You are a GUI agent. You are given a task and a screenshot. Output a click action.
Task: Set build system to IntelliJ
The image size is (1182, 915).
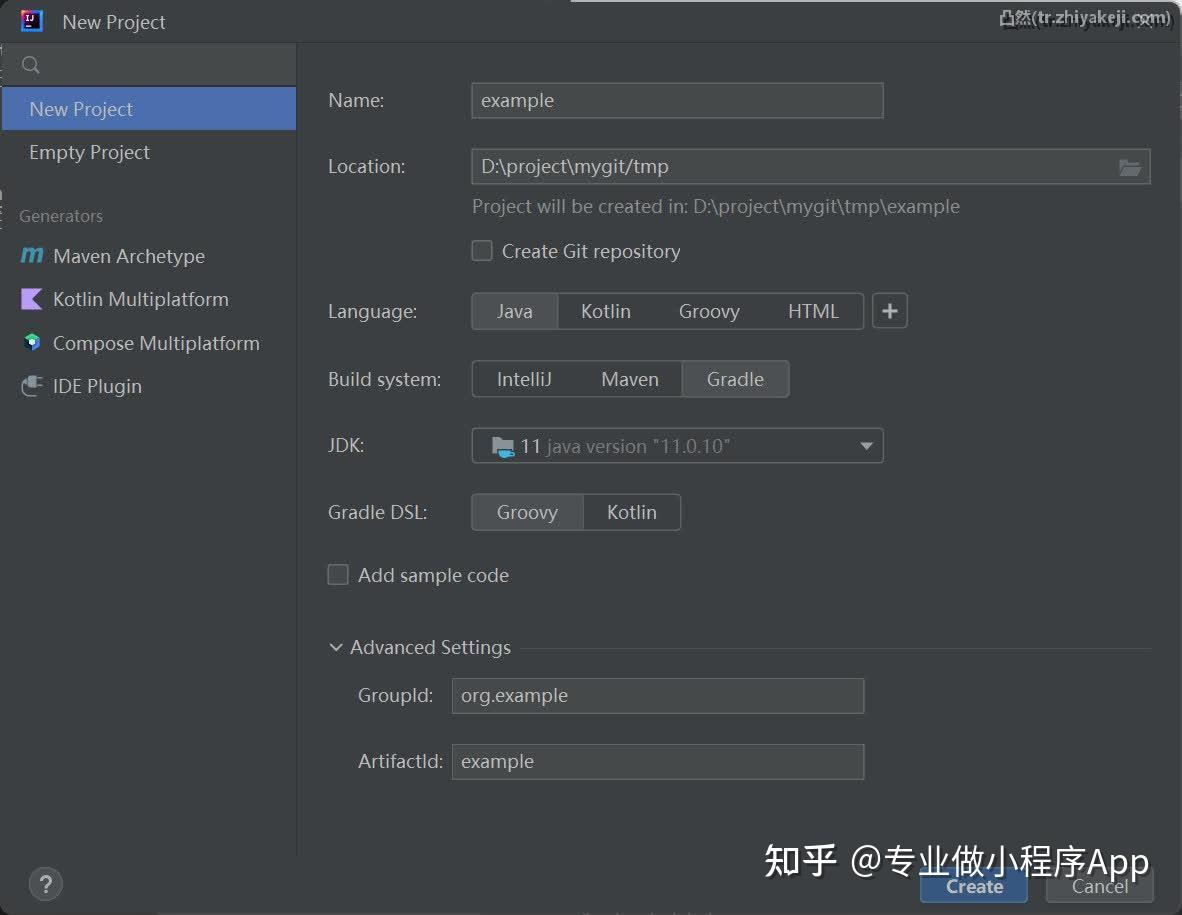[x=524, y=379]
